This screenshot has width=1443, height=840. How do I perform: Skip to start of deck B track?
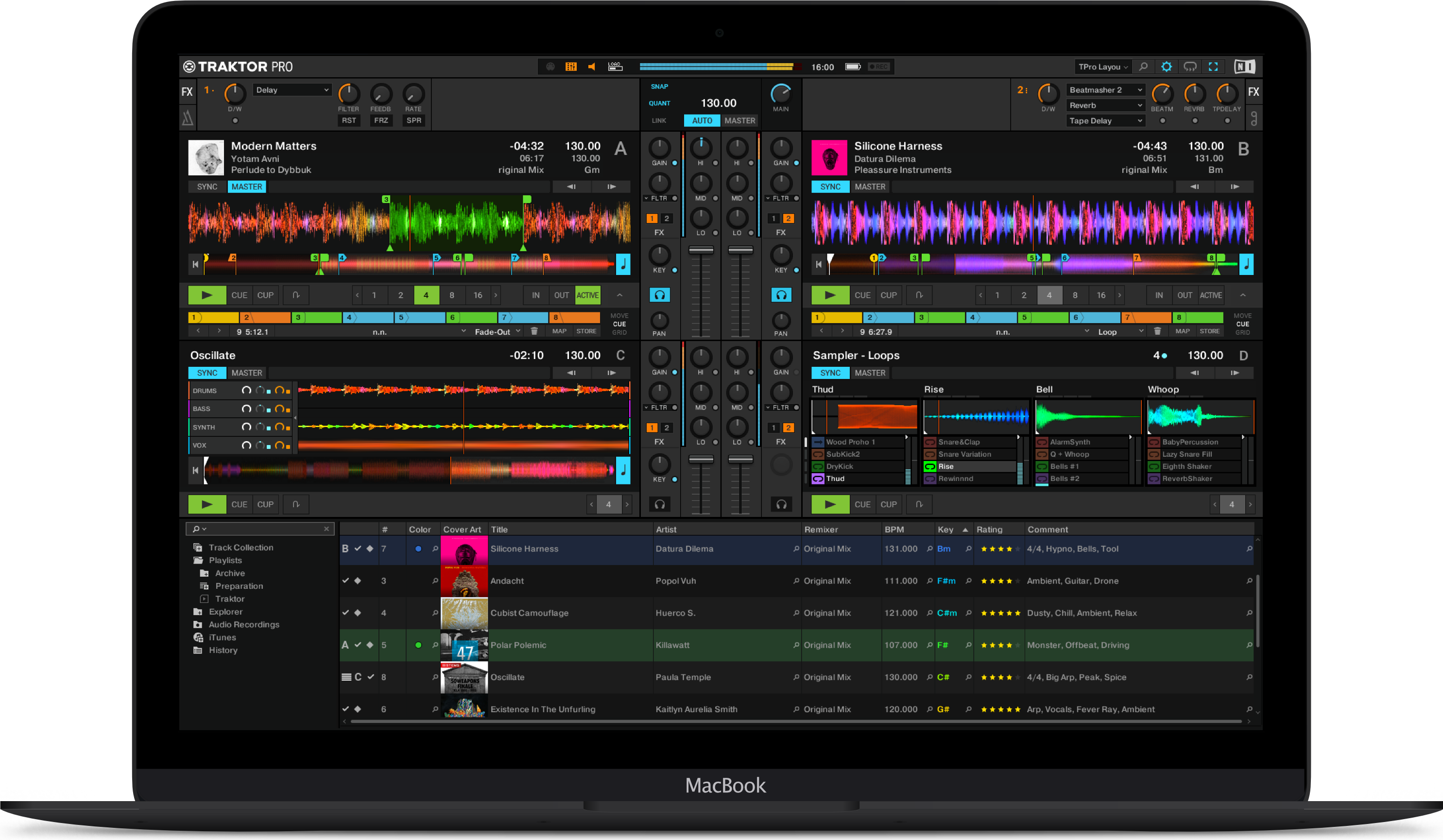tap(818, 264)
